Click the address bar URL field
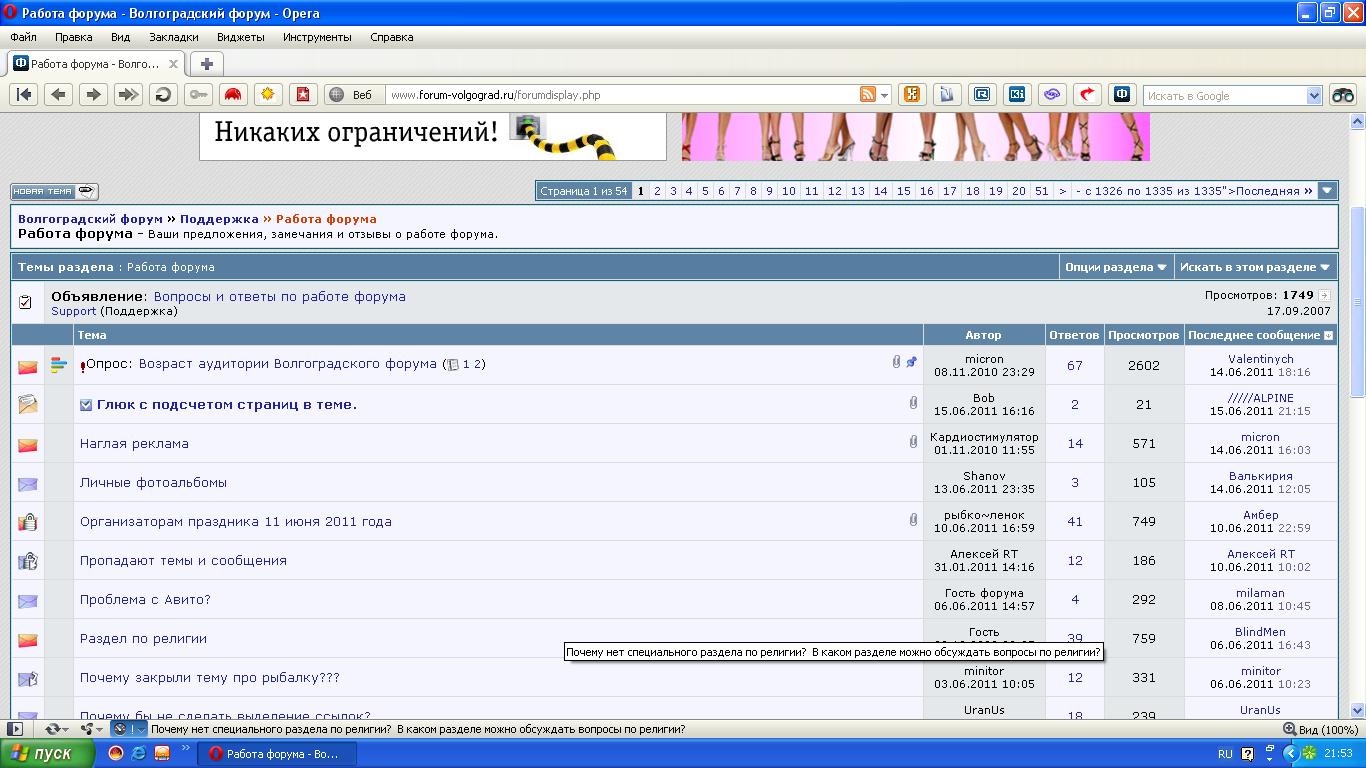This screenshot has width=1366, height=768. pyautogui.click(x=620, y=95)
